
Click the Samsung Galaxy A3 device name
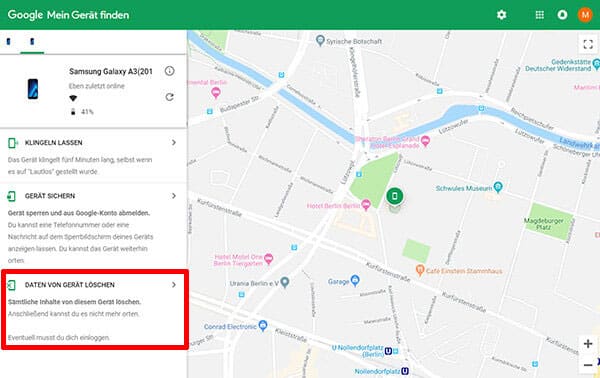tap(111, 72)
